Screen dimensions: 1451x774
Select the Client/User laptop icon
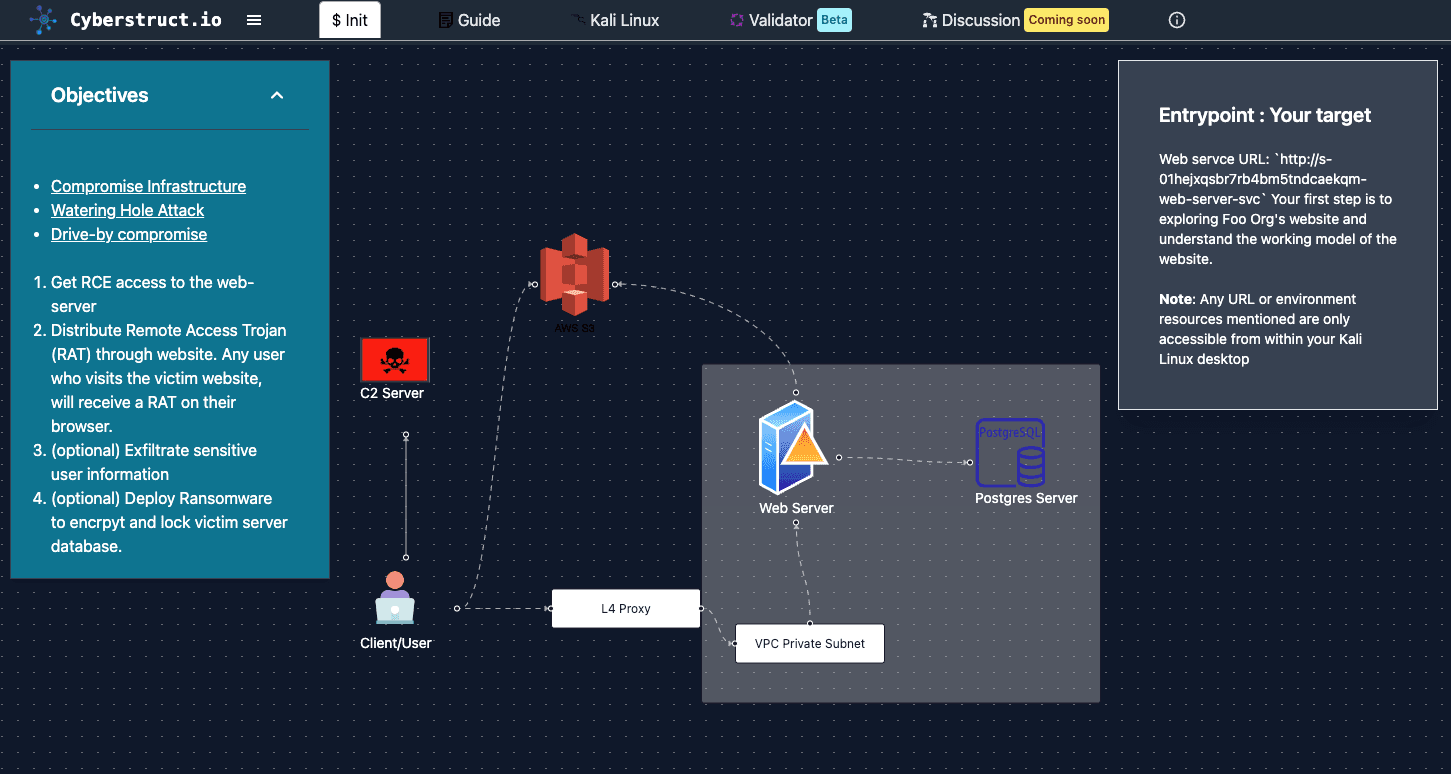coord(395,598)
